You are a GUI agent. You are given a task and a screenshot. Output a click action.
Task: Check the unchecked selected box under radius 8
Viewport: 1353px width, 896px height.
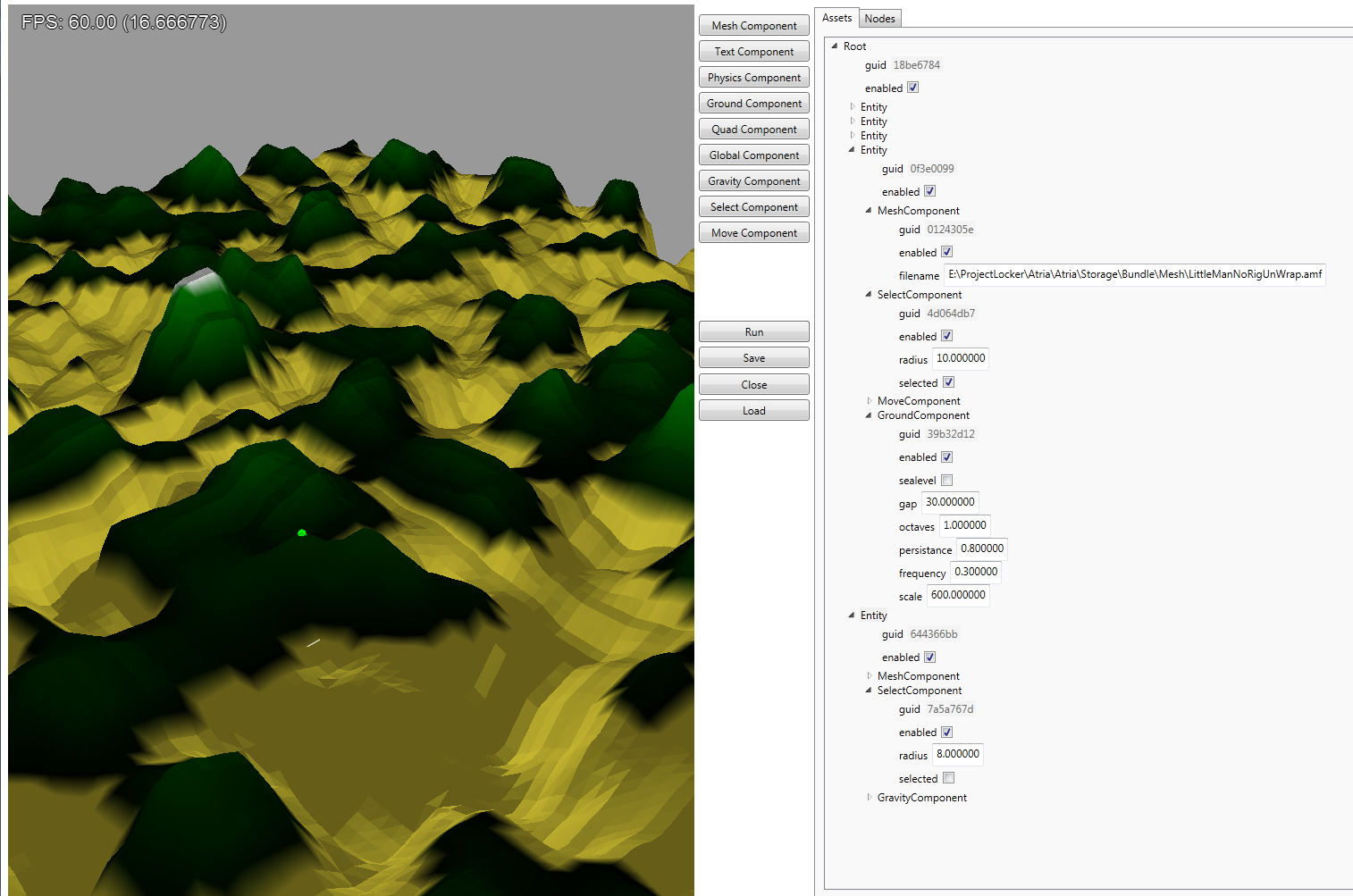coord(948,778)
